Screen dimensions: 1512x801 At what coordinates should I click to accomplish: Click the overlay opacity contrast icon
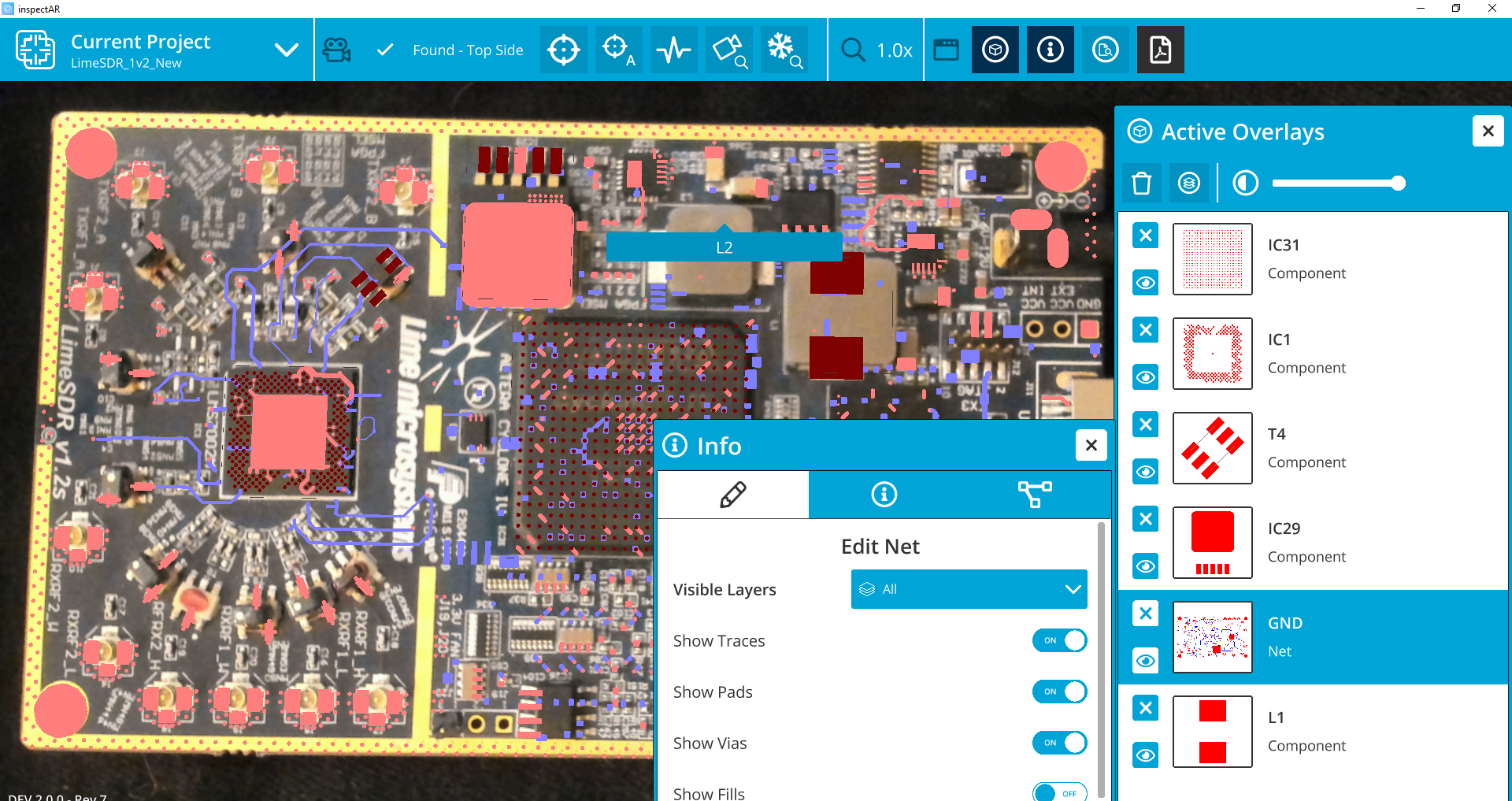1245,184
